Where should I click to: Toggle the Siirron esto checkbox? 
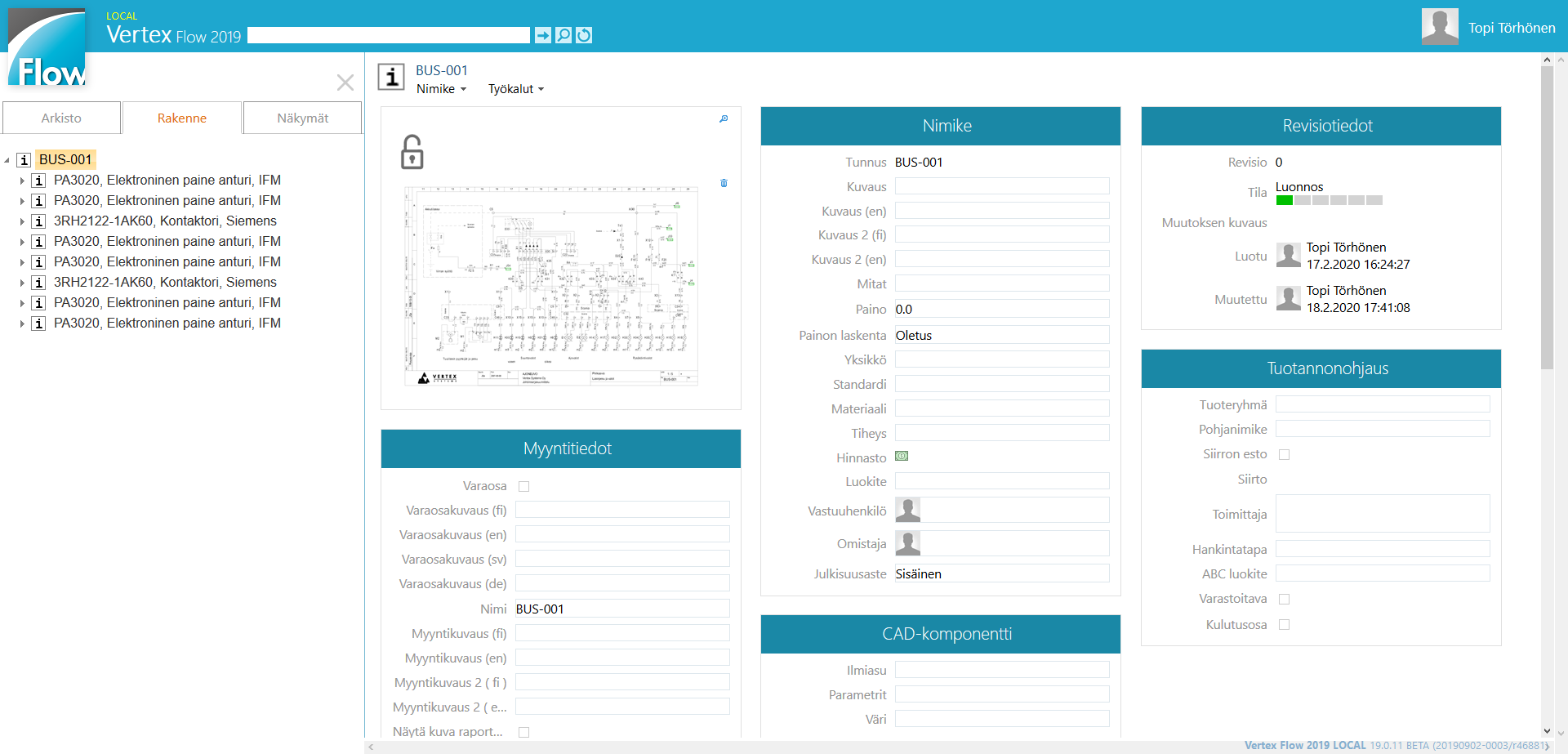coord(1285,455)
